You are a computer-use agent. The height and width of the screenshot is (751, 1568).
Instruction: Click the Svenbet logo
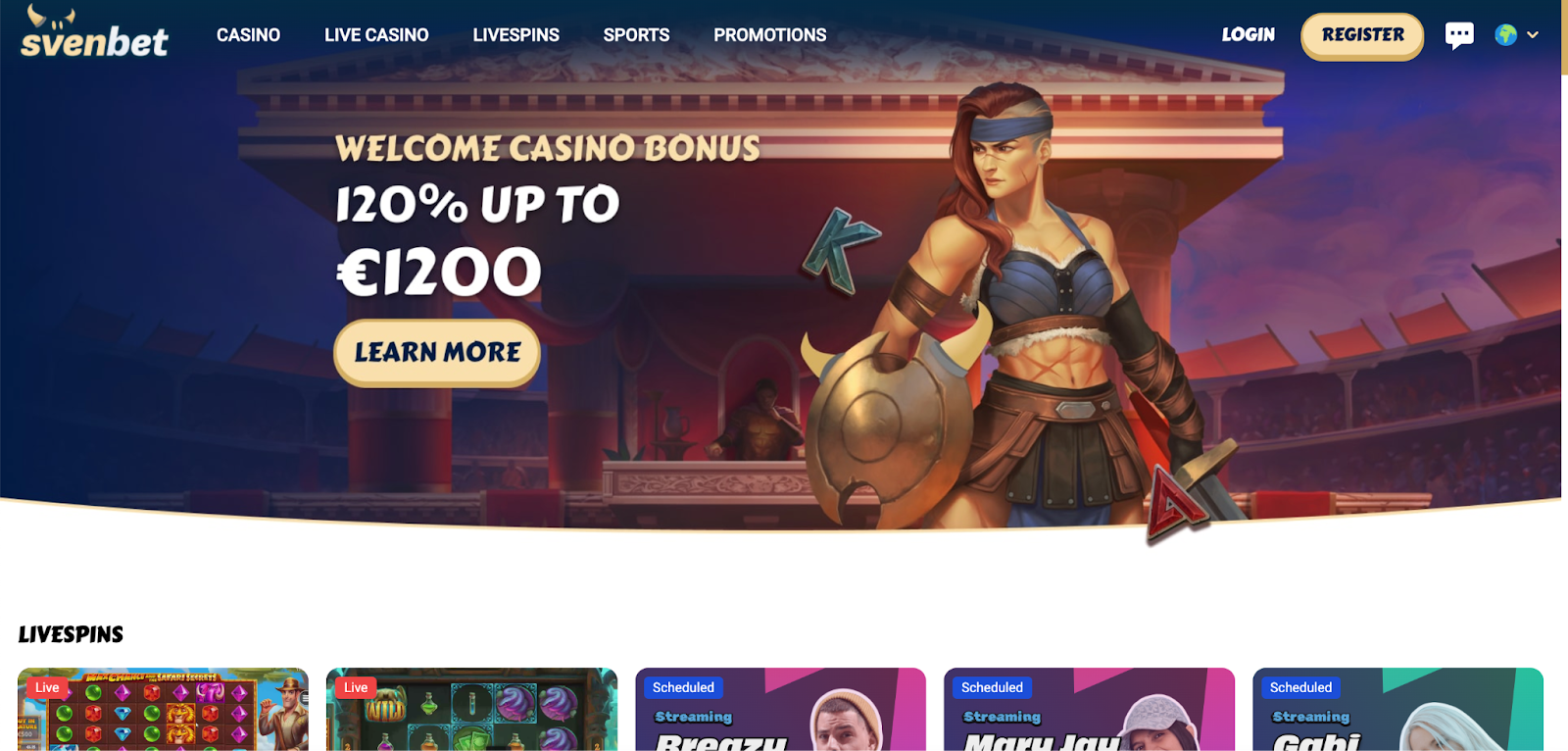[x=94, y=32]
